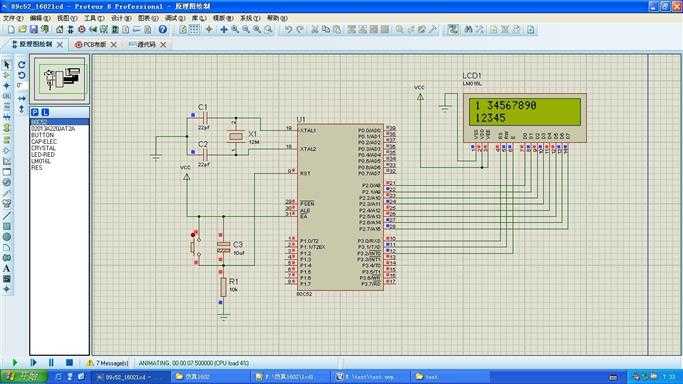Open the help question-mark icon

(x=162, y=30)
